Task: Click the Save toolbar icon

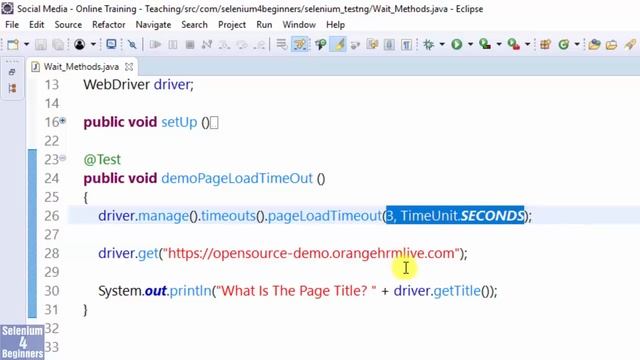Action: coord(40,44)
